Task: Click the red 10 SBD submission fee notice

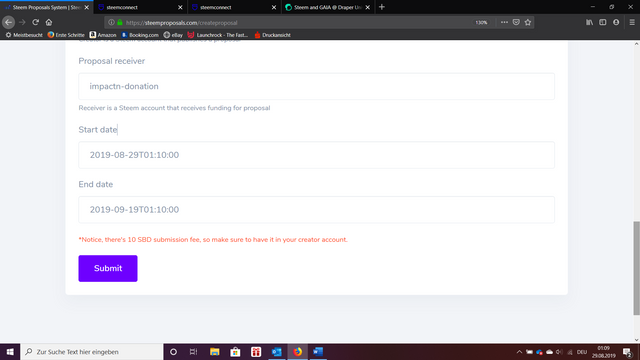Action: 213,240
